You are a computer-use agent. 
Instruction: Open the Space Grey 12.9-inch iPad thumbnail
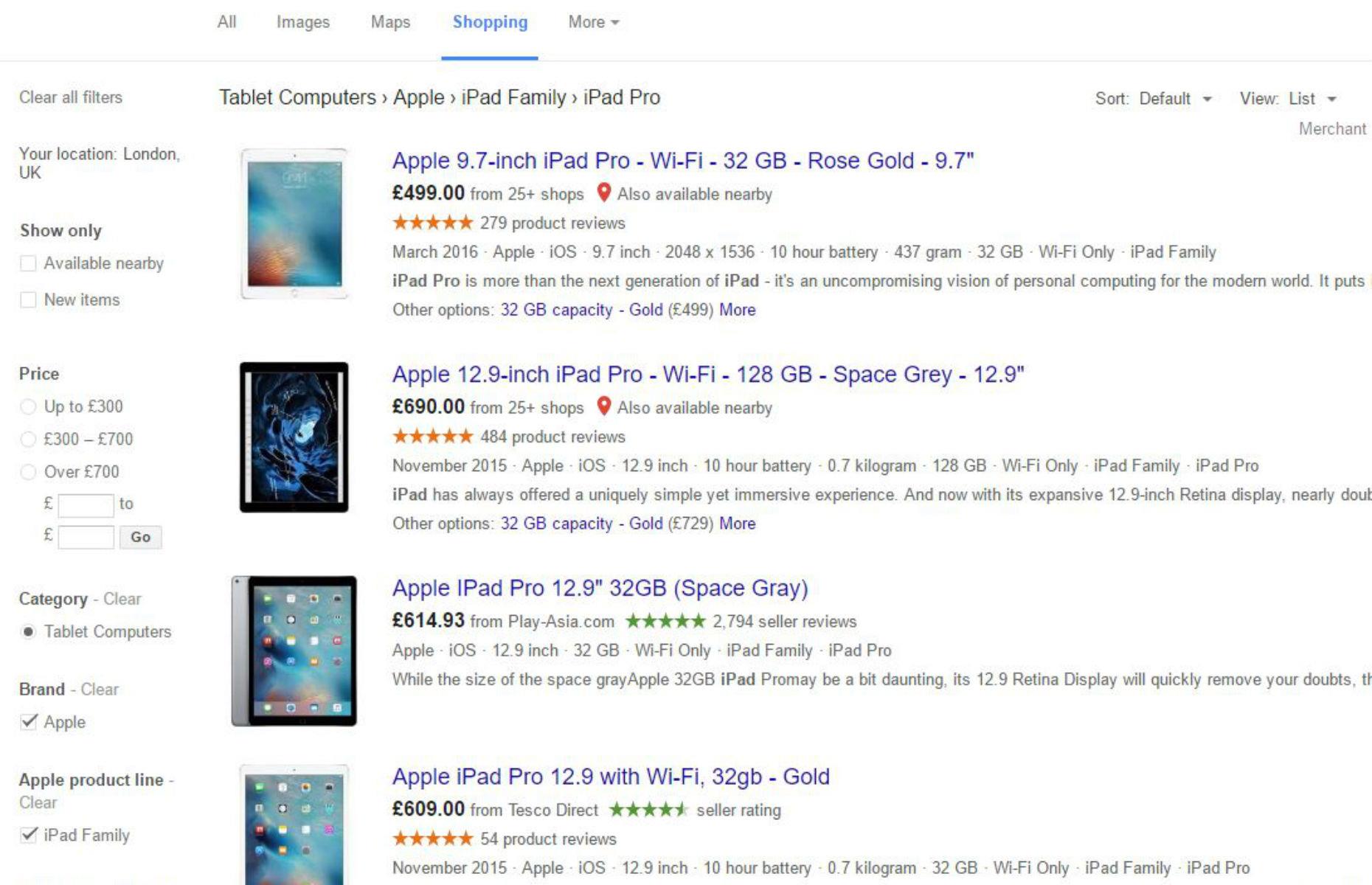[x=294, y=437]
